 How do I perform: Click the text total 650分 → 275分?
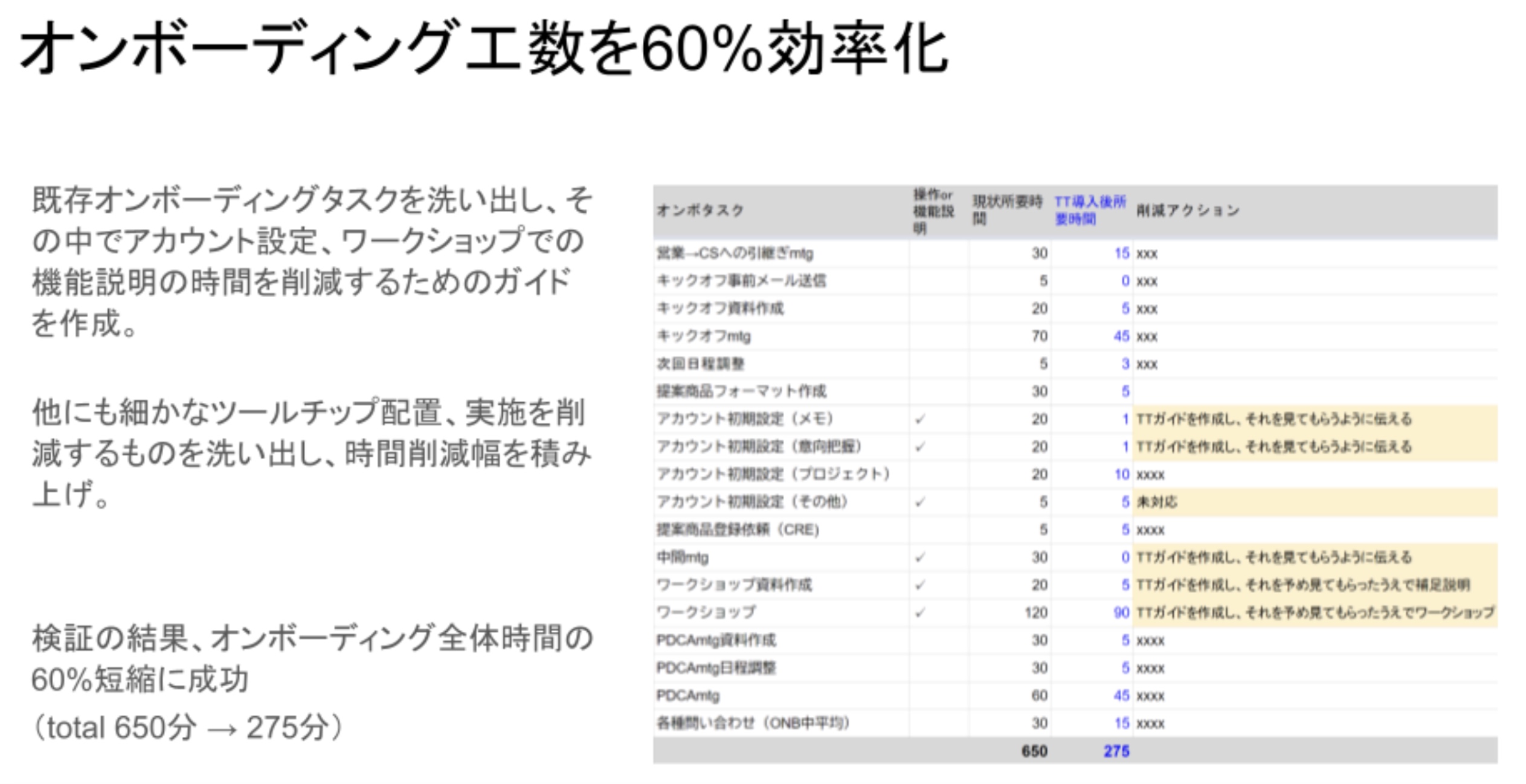pos(188,727)
